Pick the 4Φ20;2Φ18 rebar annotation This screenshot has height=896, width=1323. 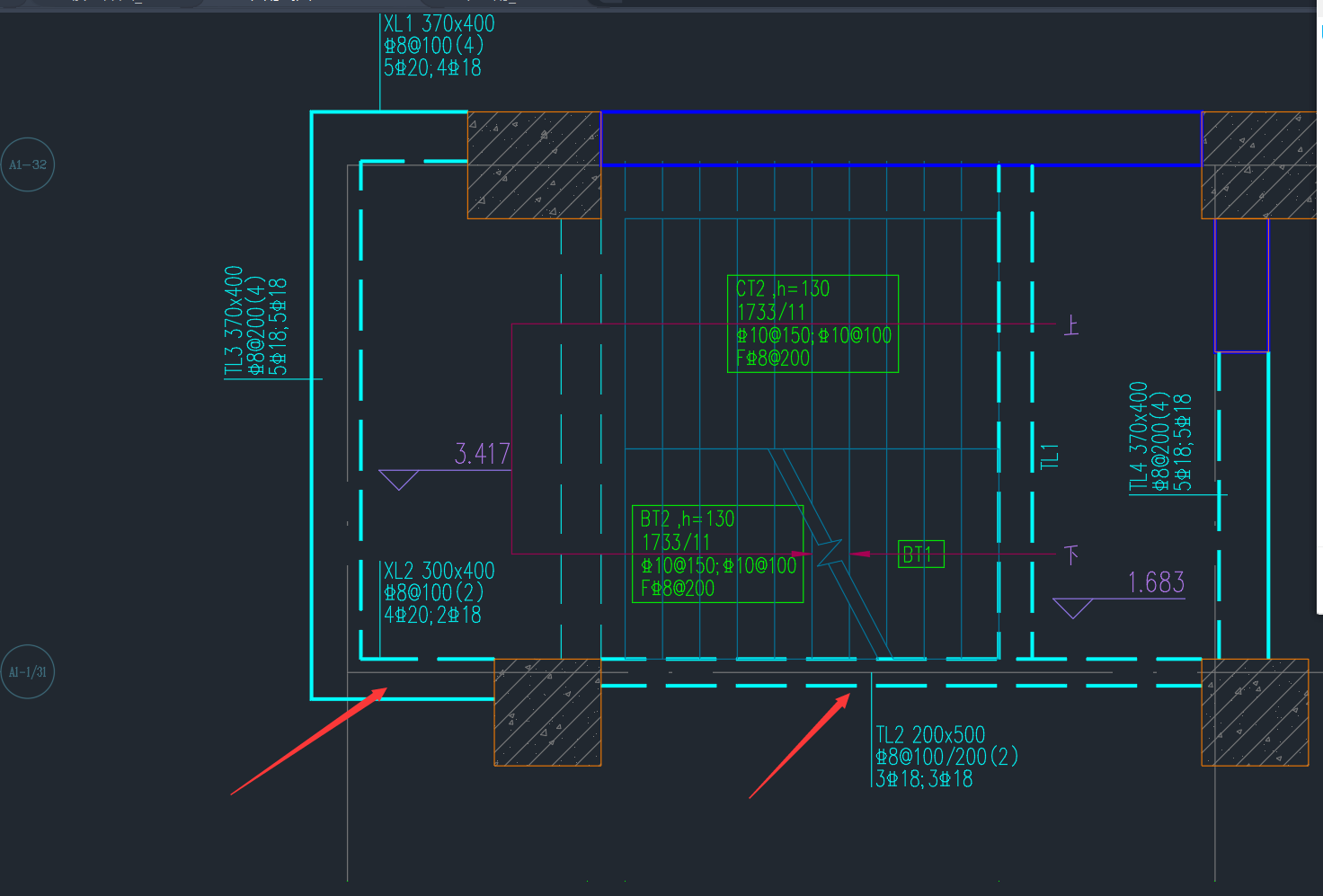(x=432, y=615)
